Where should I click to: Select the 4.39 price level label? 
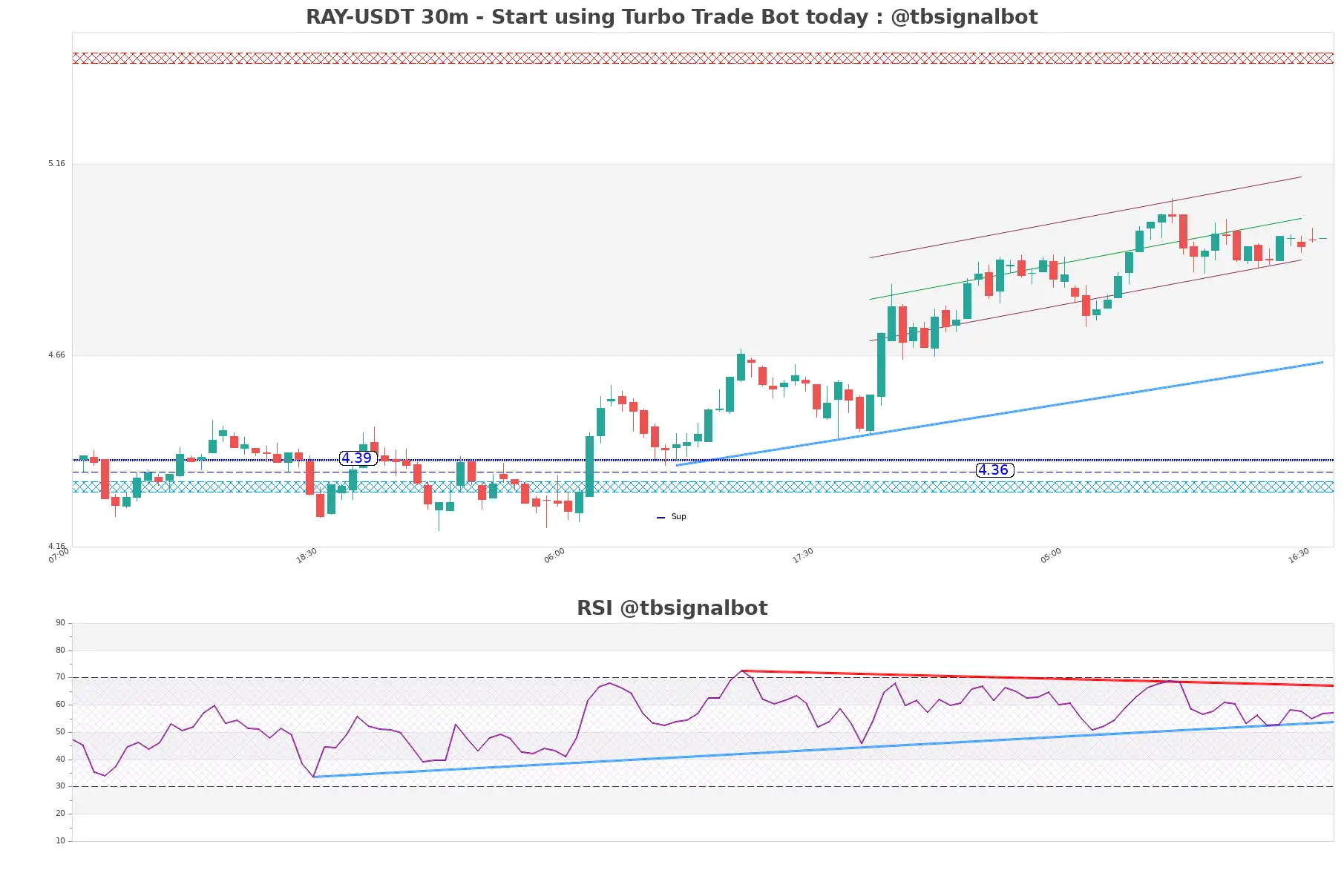pyautogui.click(x=357, y=458)
